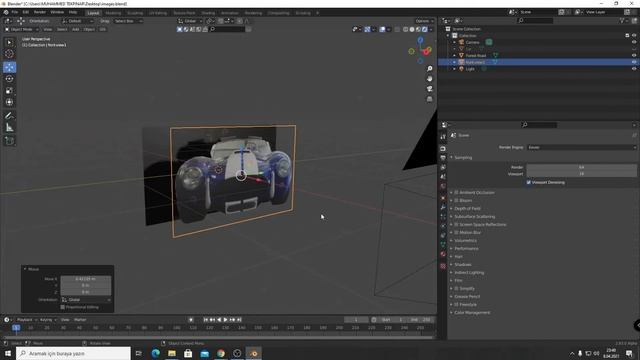Image resolution: width=640 pixels, height=360 pixels.
Task: Open the Texture properties tab icon
Action: 443,266
